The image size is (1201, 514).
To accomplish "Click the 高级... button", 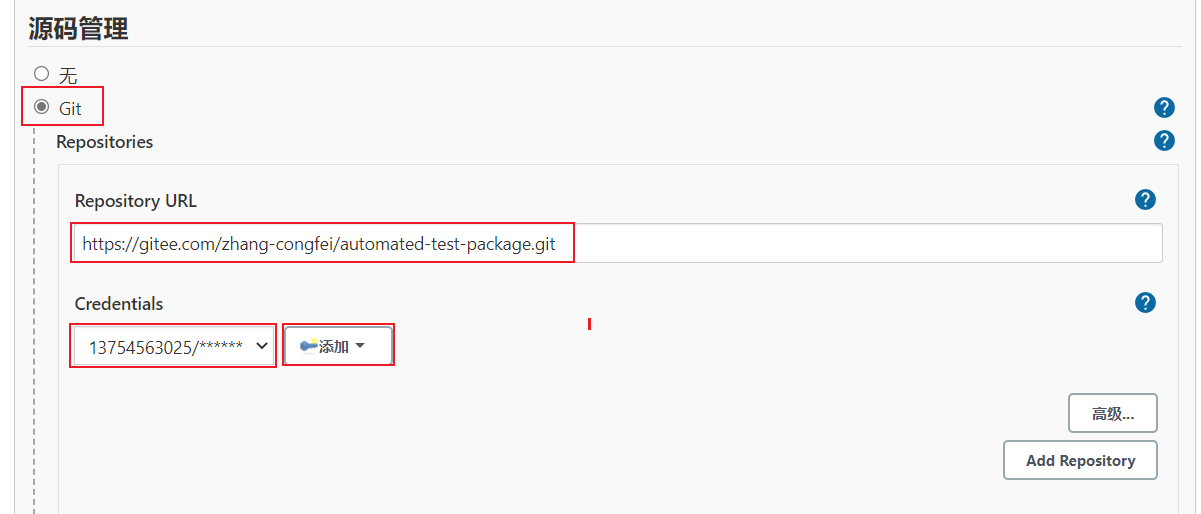I will pyautogui.click(x=1112, y=413).
